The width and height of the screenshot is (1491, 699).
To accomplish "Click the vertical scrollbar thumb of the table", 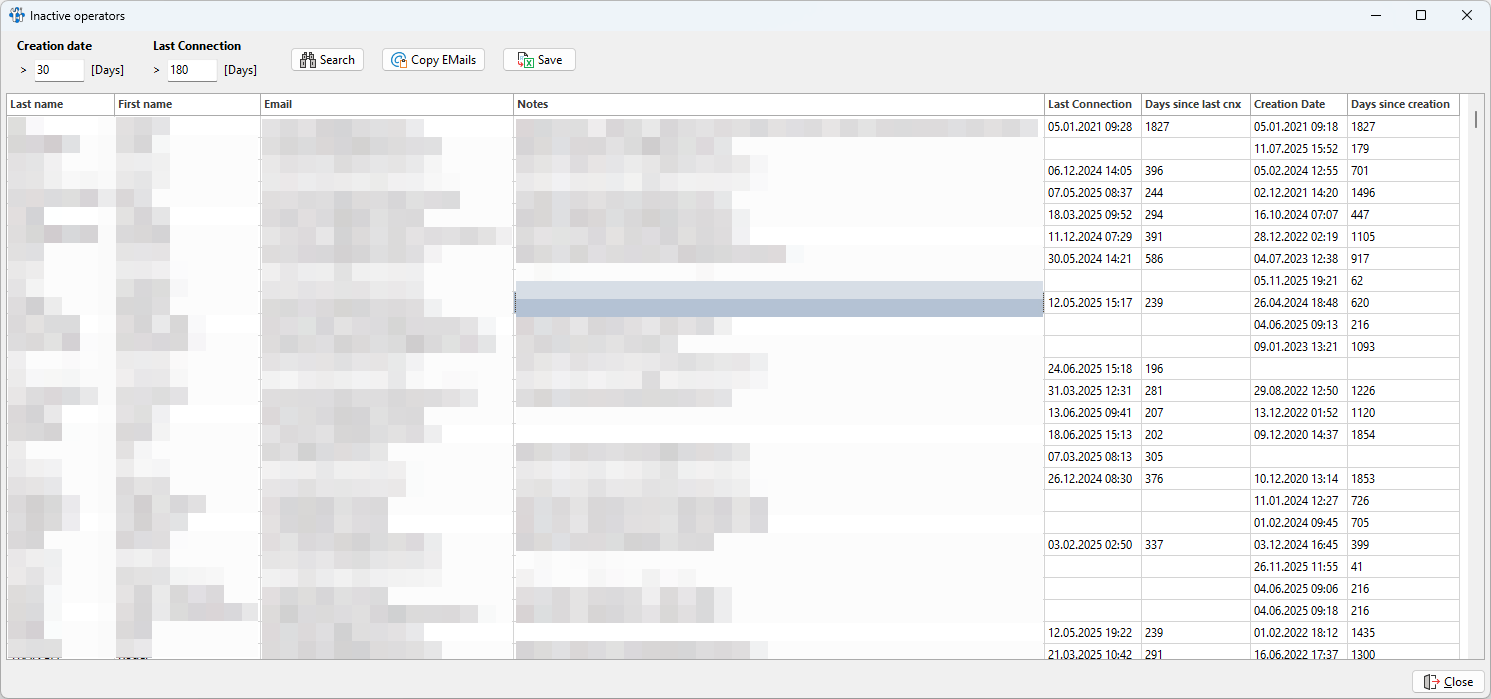I will point(1476,120).
